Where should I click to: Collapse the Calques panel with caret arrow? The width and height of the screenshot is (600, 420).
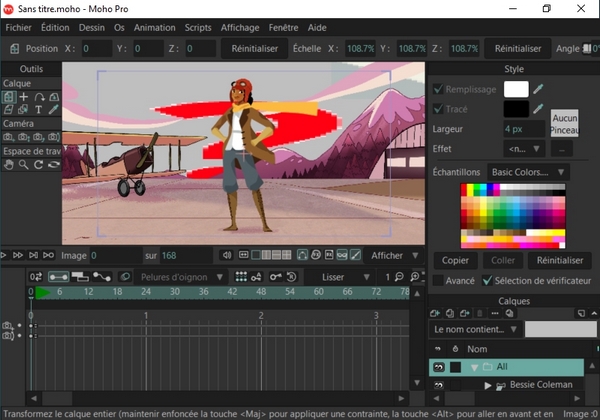click(593, 314)
